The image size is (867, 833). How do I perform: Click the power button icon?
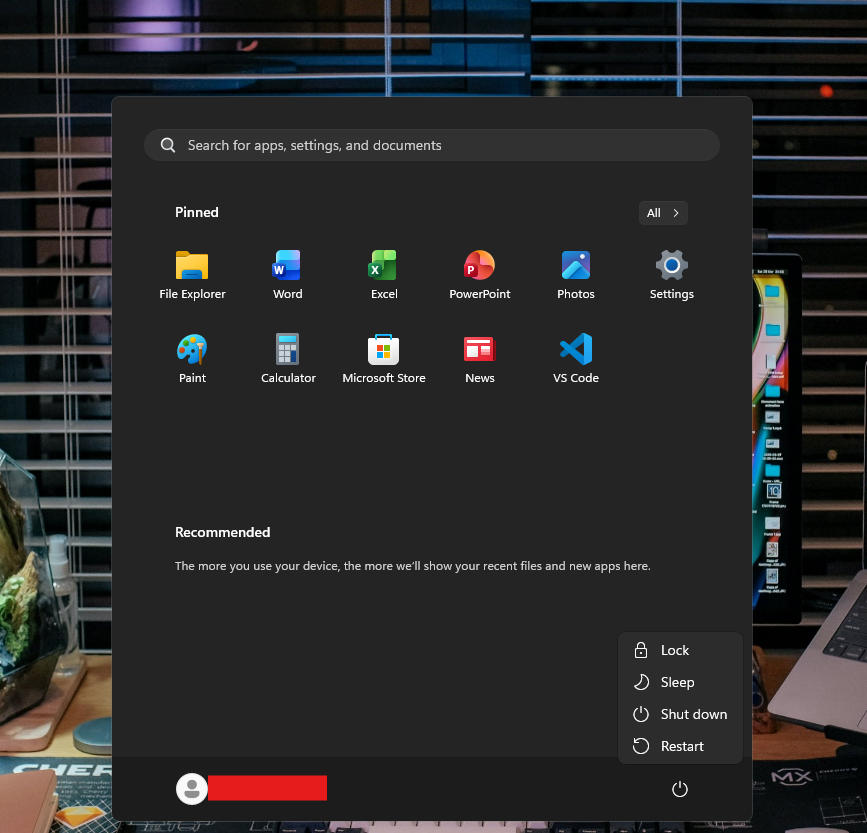coord(680,789)
